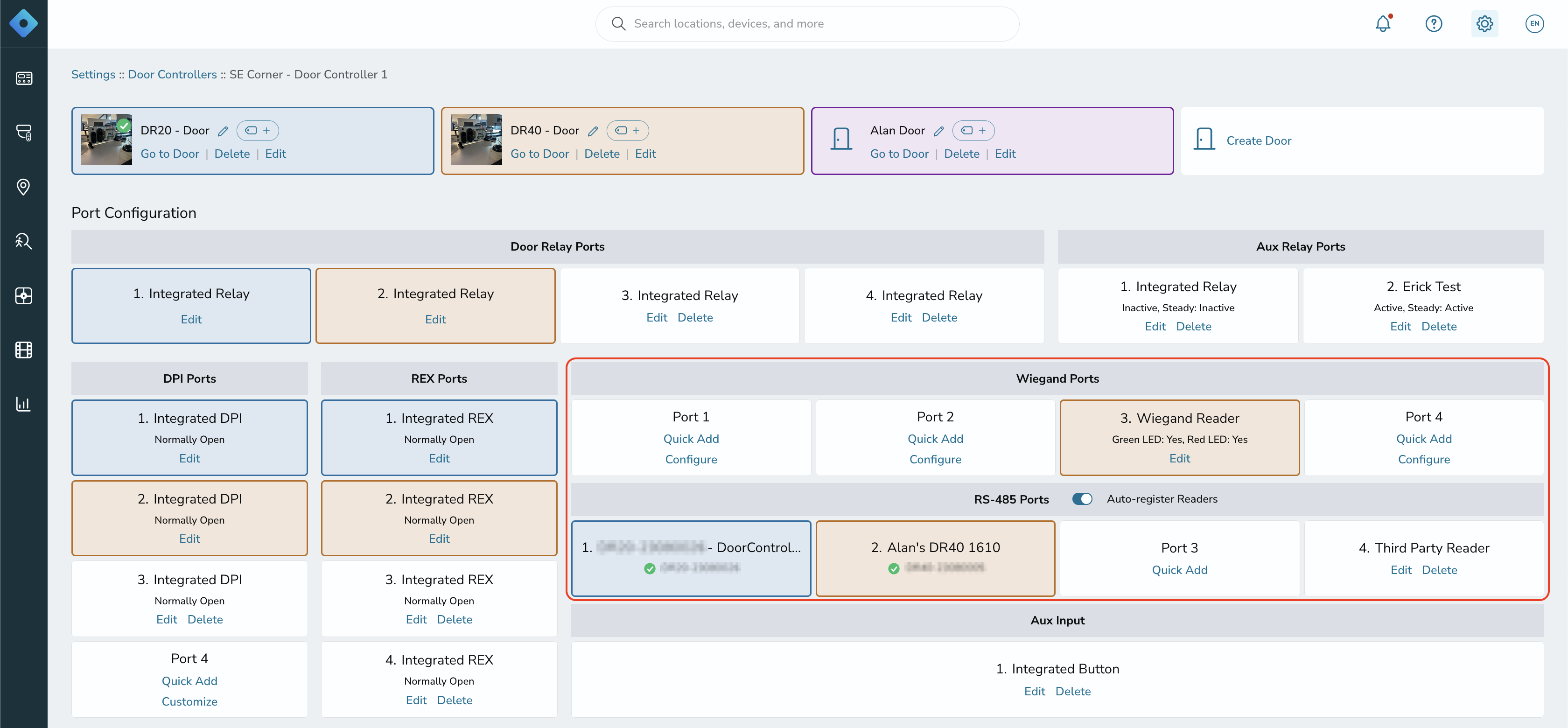Open the help question mark icon
1568x728 pixels.
click(x=1434, y=24)
